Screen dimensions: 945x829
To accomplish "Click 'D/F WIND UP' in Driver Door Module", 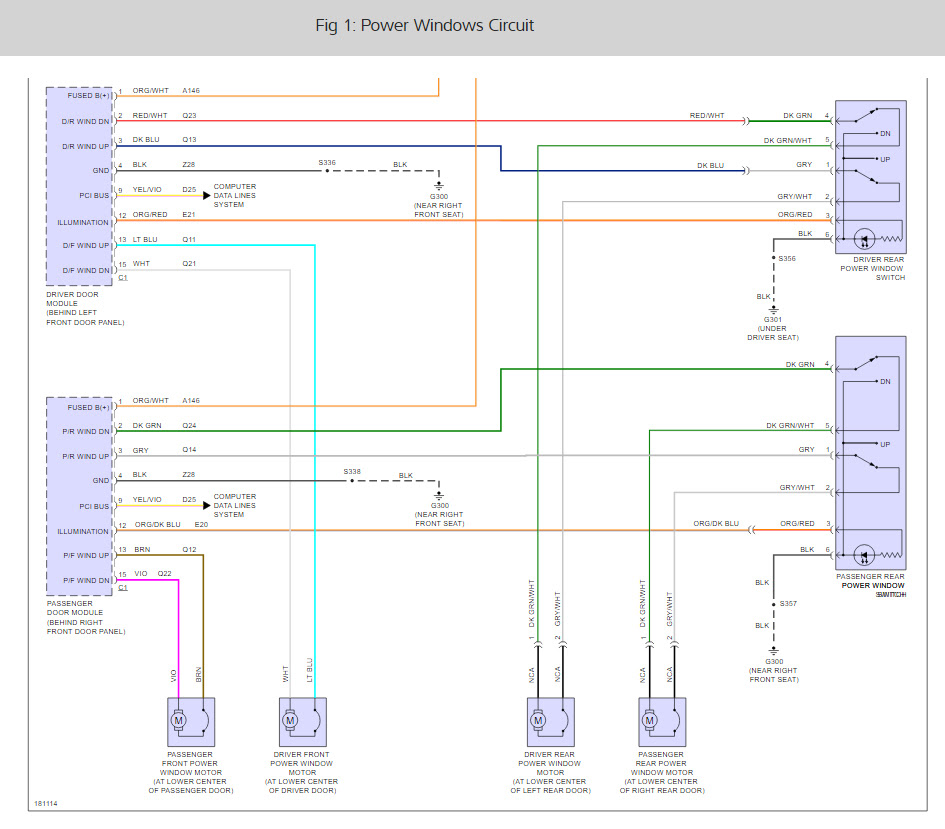I will (x=86, y=245).
